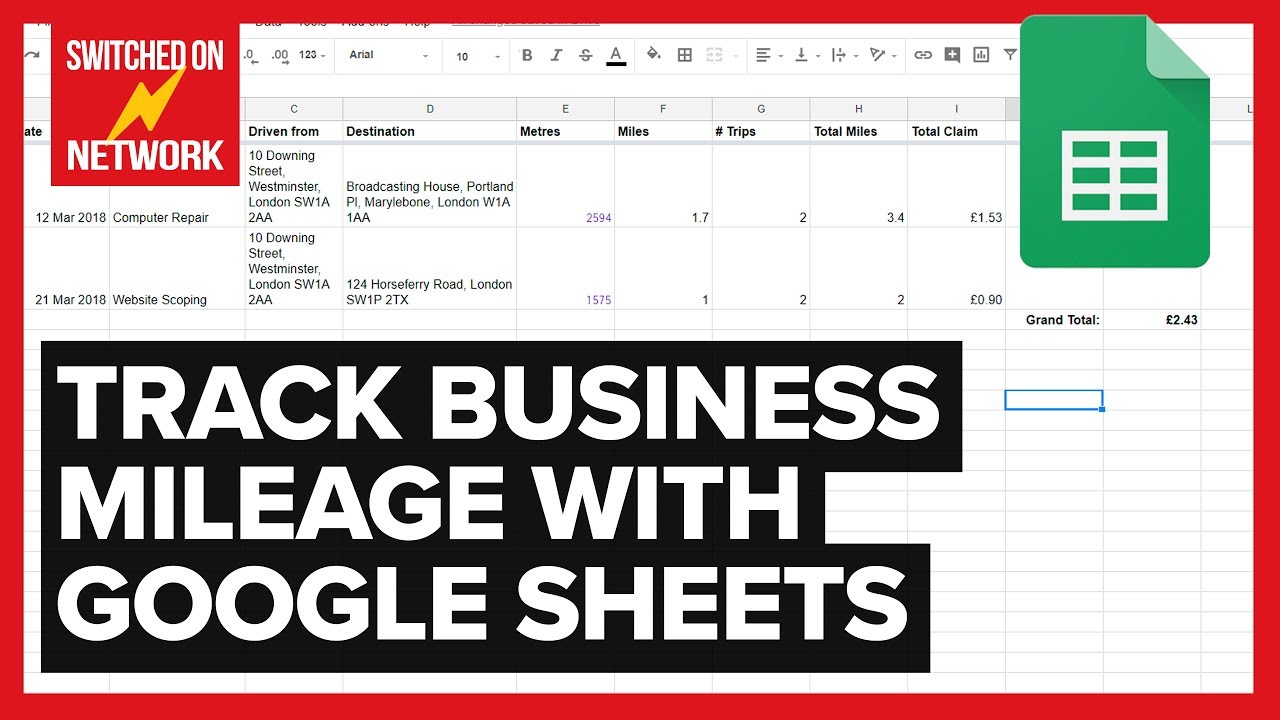The width and height of the screenshot is (1280, 720).
Task: Click the text rotation icon
Action: coord(877,55)
